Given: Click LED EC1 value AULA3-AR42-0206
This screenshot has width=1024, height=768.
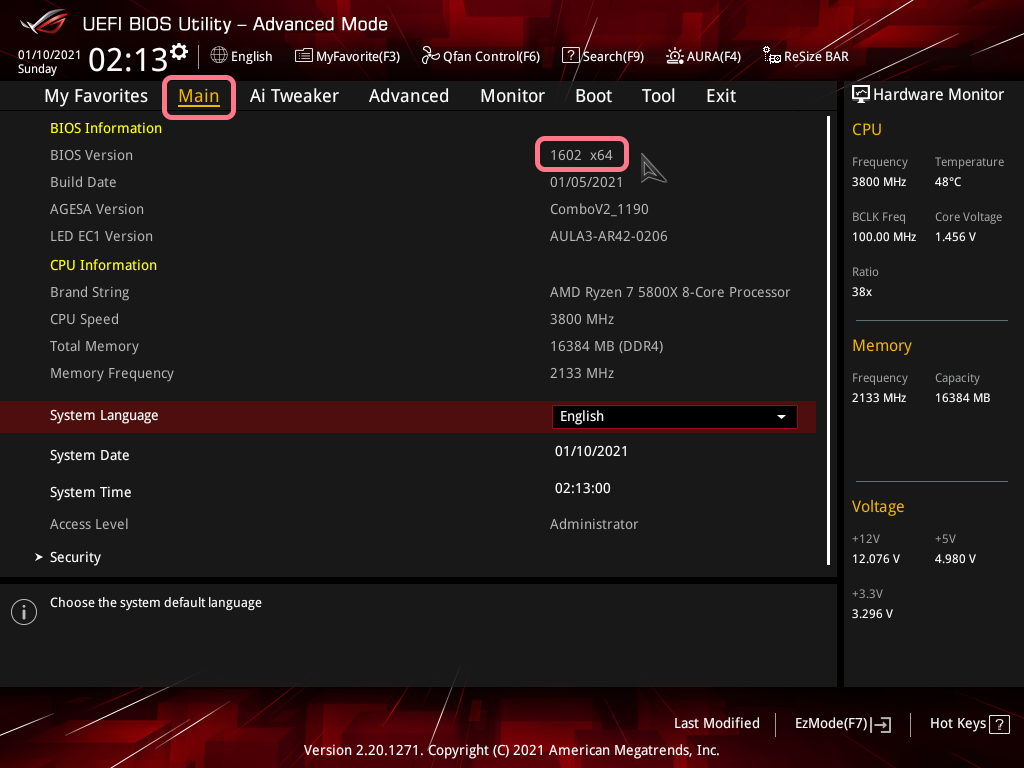Looking at the screenshot, I should click(x=609, y=236).
